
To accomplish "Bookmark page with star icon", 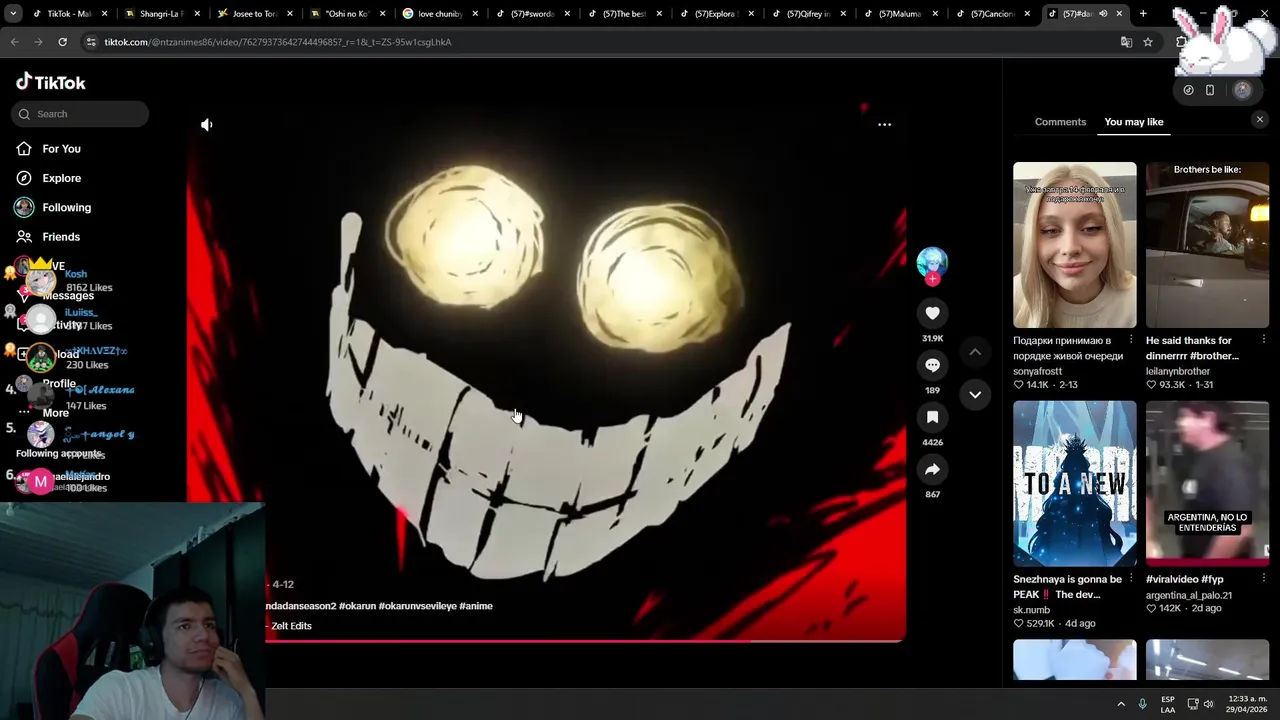I will pyautogui.click(x=1148, y=42).
